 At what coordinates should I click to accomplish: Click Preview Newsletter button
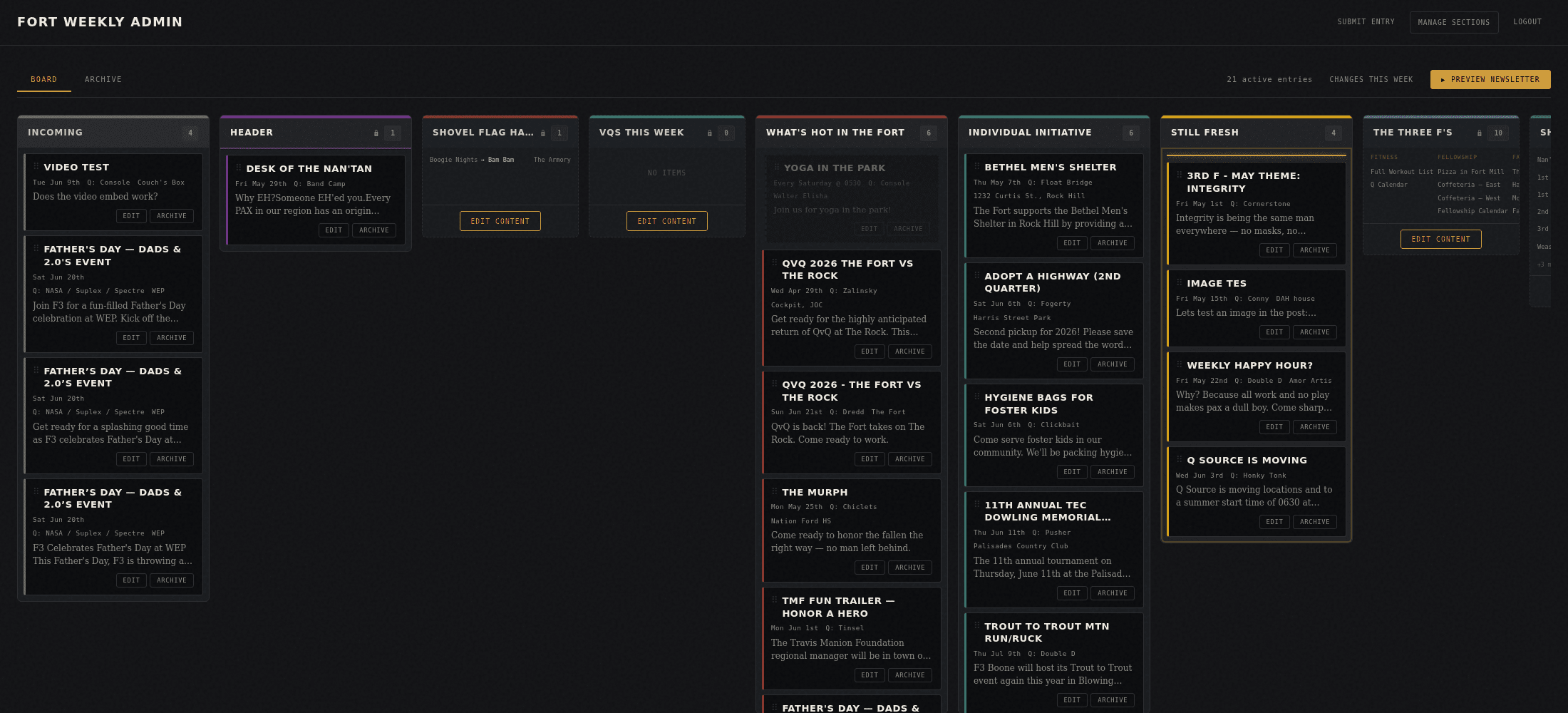click(1490, 80)
